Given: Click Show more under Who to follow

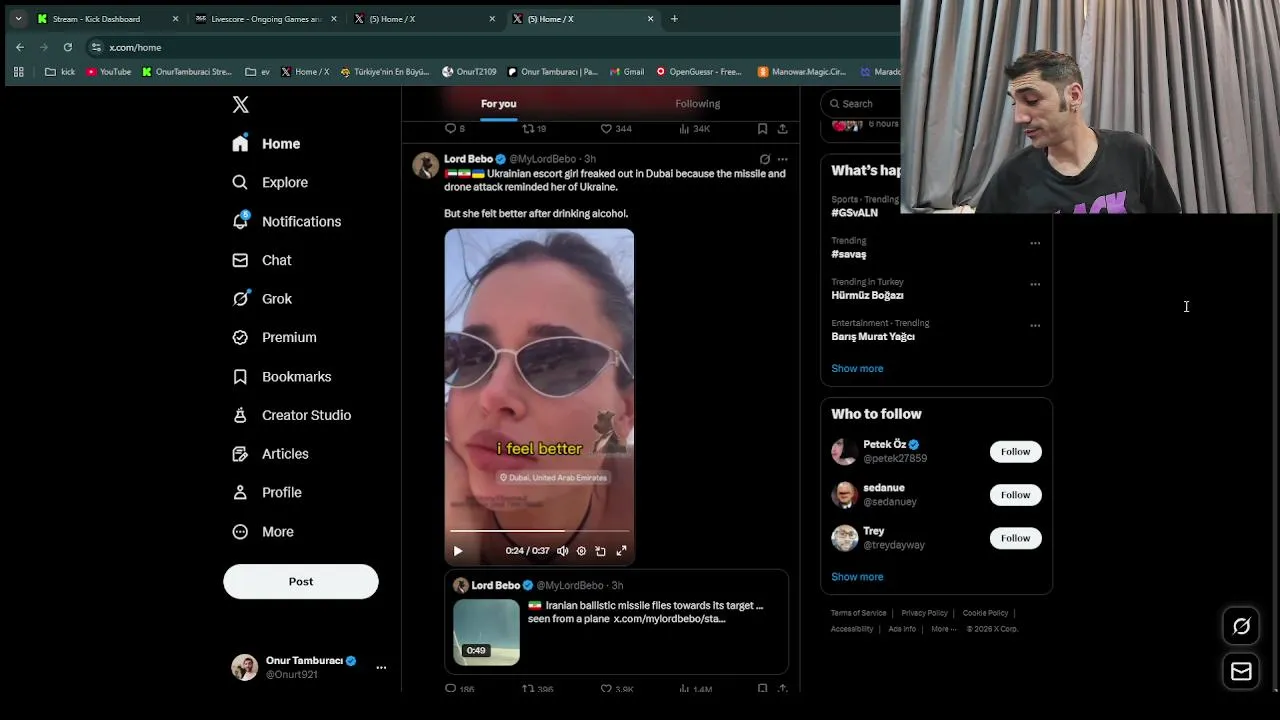Looking at the screenshot, I should (x=857, y=577).
